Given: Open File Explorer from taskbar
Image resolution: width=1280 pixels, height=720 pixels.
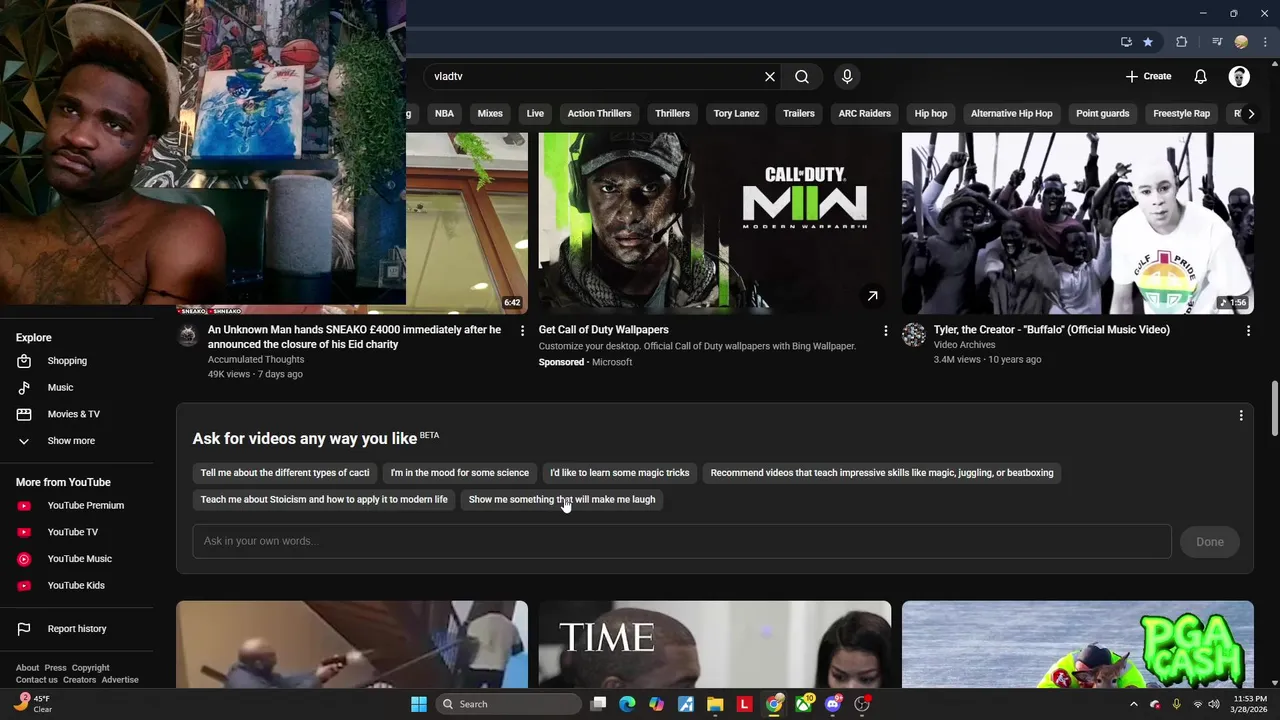Looking at the screenshot, I should click(715, 704).
